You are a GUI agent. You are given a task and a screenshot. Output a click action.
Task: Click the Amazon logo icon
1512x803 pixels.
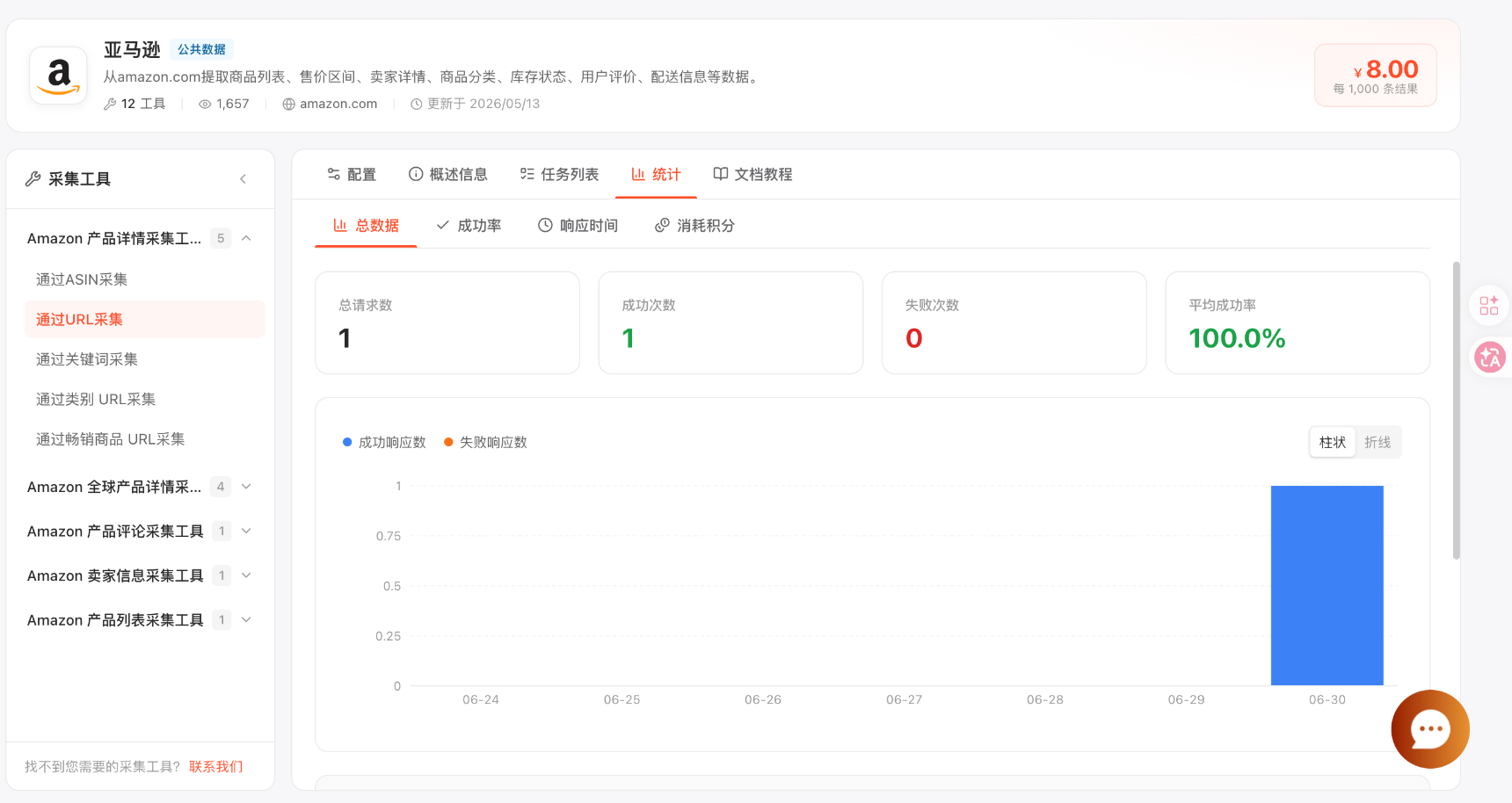pos(59,76)
